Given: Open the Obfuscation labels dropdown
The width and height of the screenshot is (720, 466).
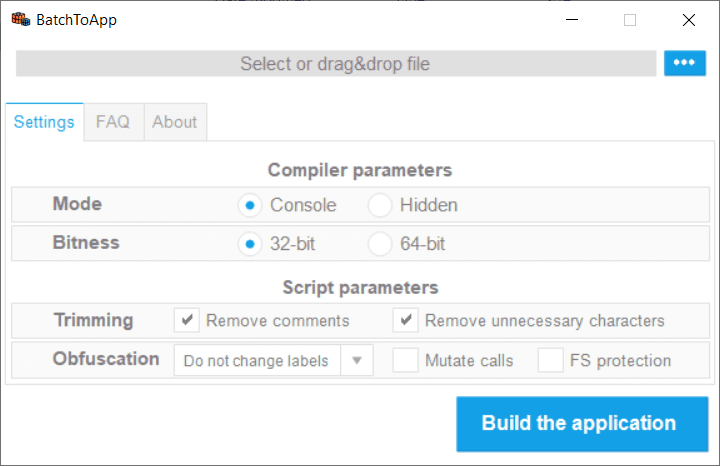Looking at the screenshot, I should tap(257, 361).
